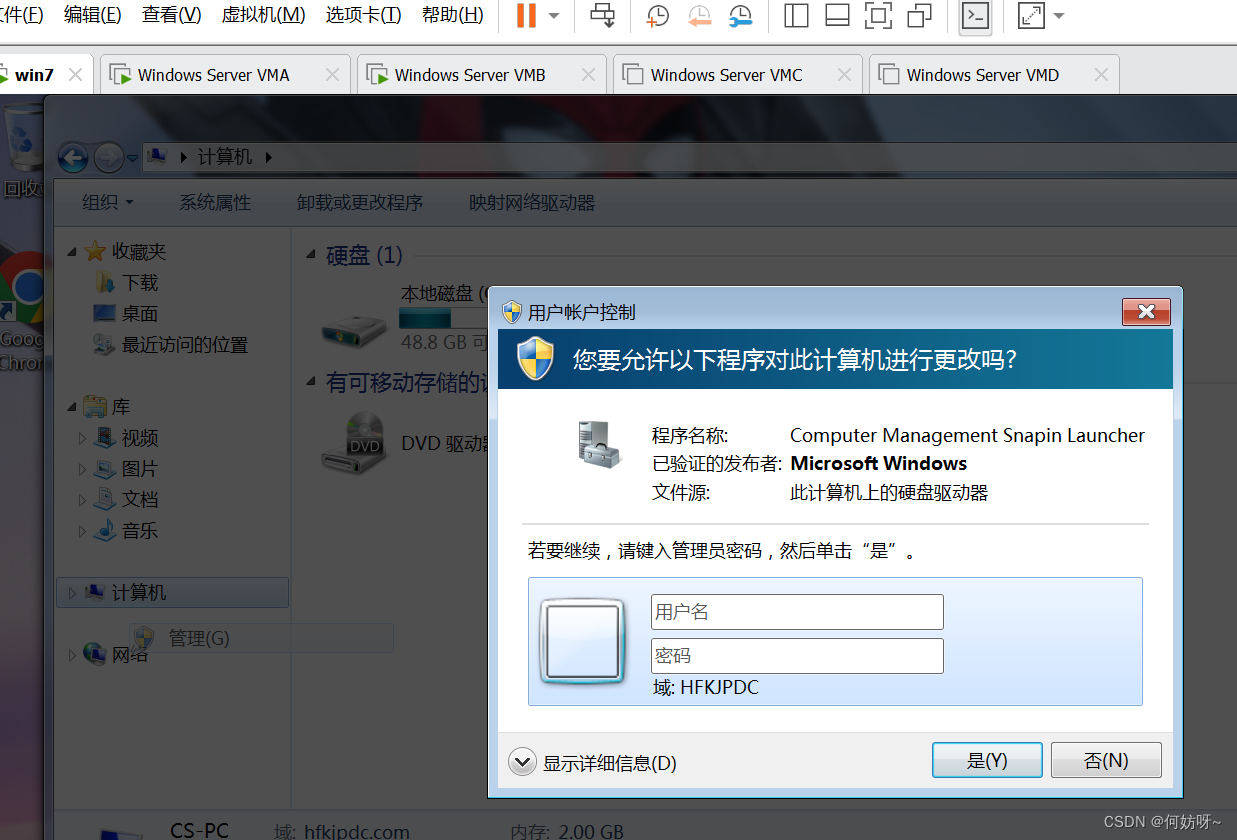Open the 查看(V) menu
This screenshot has height=840, width=1237.
coord(171,15)
